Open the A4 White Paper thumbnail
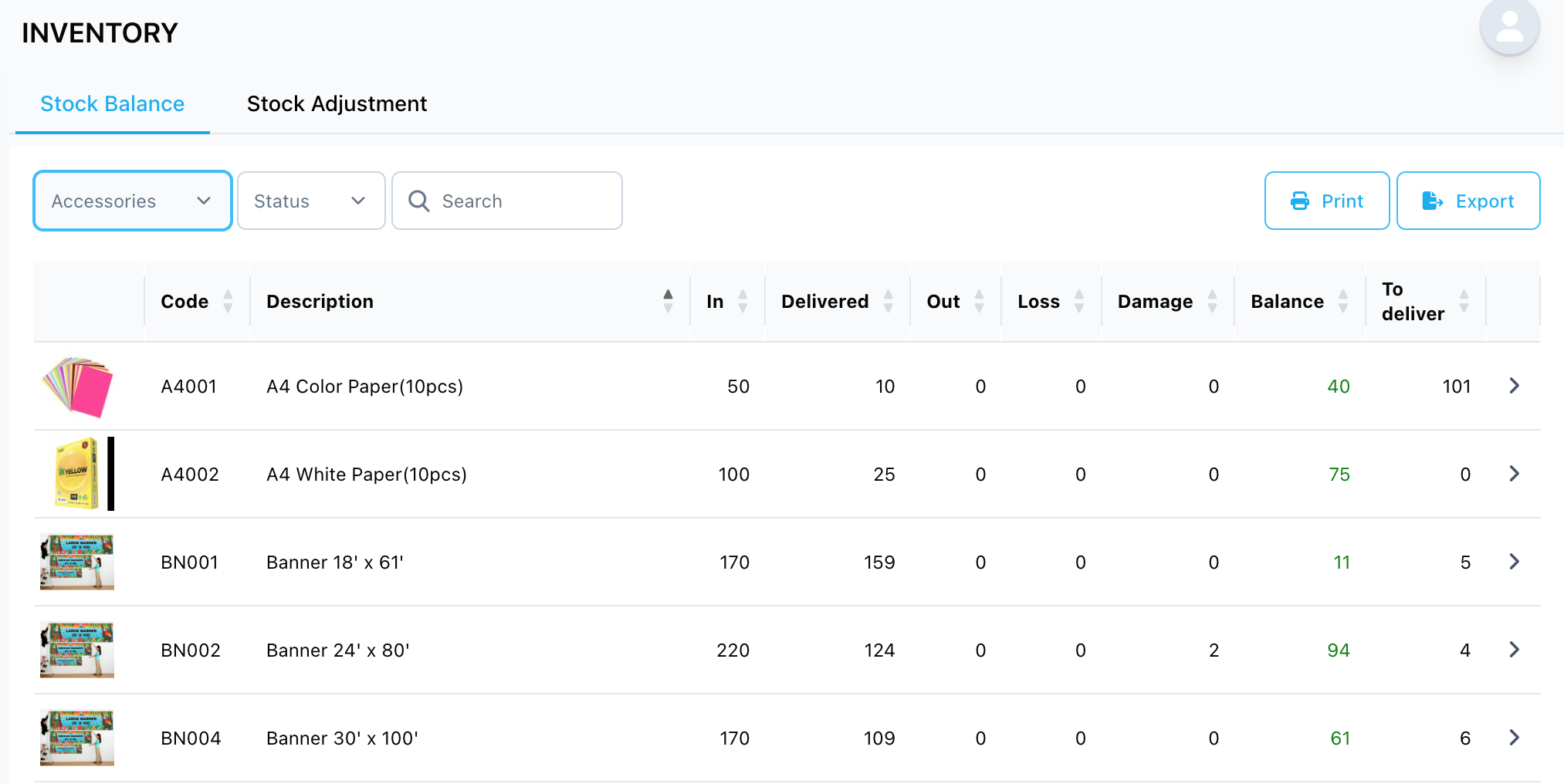 click(x=77, y=474)
